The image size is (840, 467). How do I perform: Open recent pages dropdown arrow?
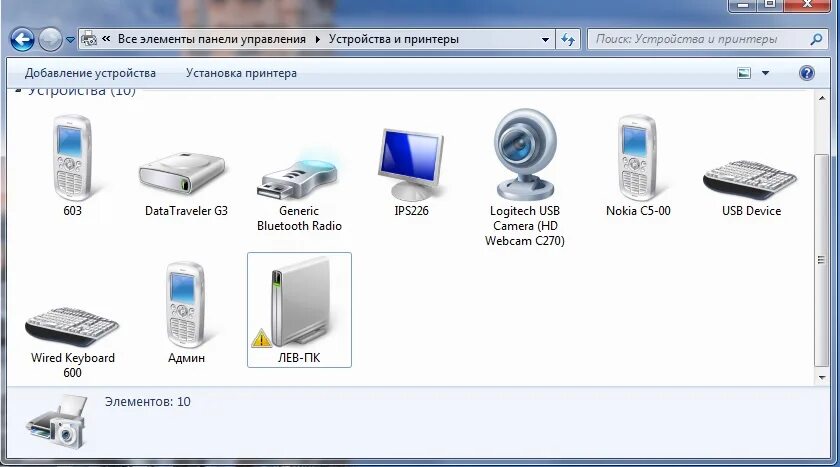(x=70, y=40)
